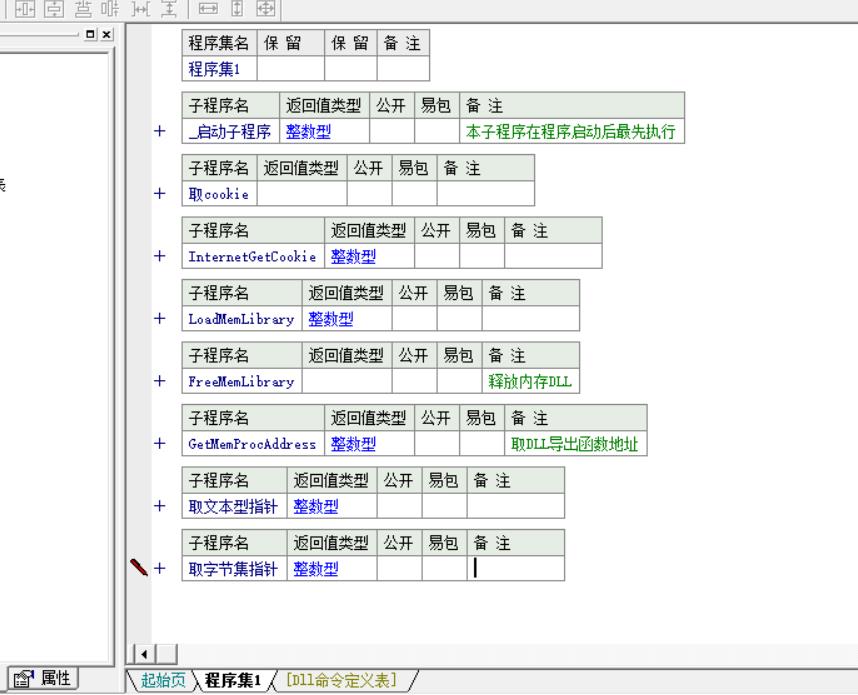The image size is (858, 695).
Task: Select the _启动子程序 name cell
Action: click(x=230, y=131)
